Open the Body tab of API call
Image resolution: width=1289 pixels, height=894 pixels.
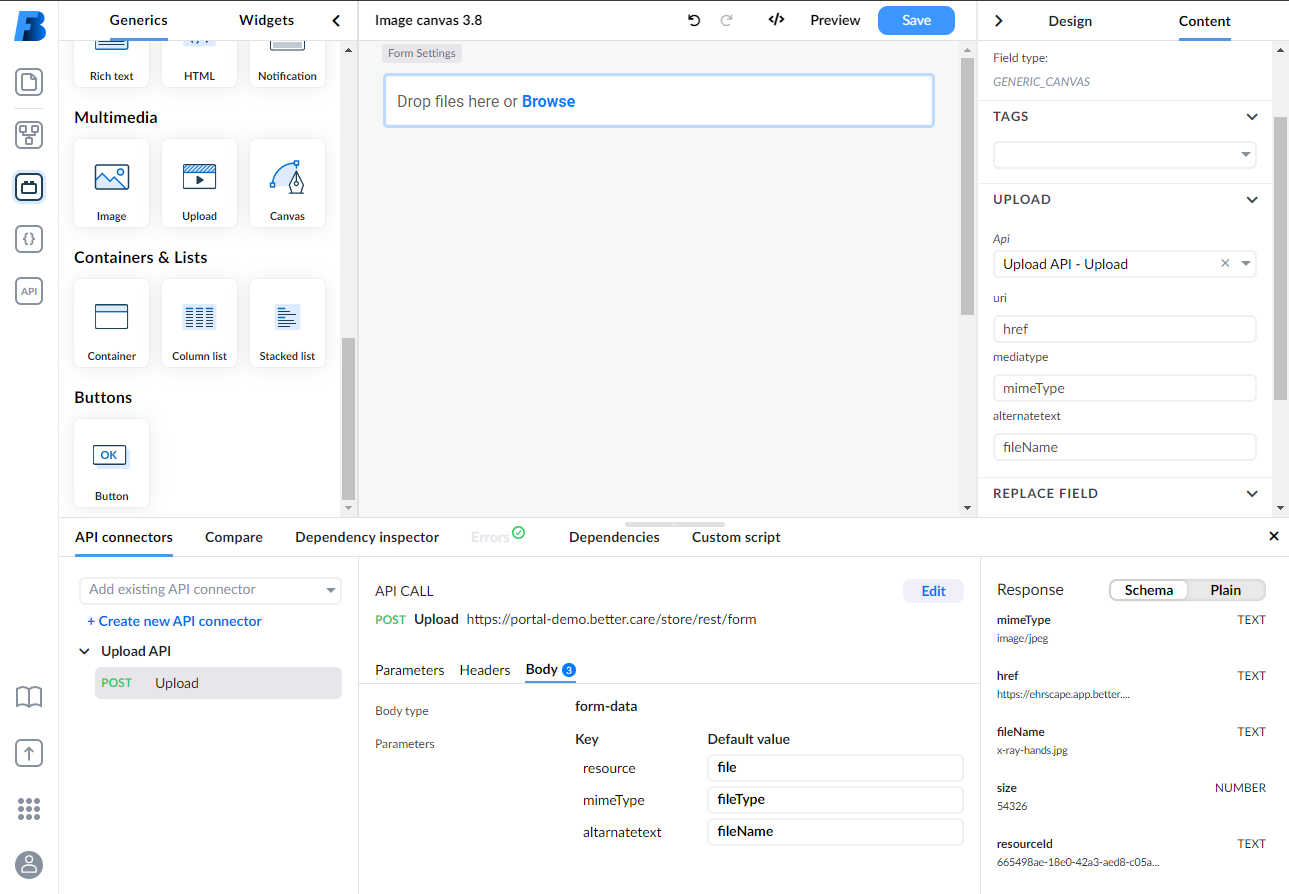pos(550,670)
